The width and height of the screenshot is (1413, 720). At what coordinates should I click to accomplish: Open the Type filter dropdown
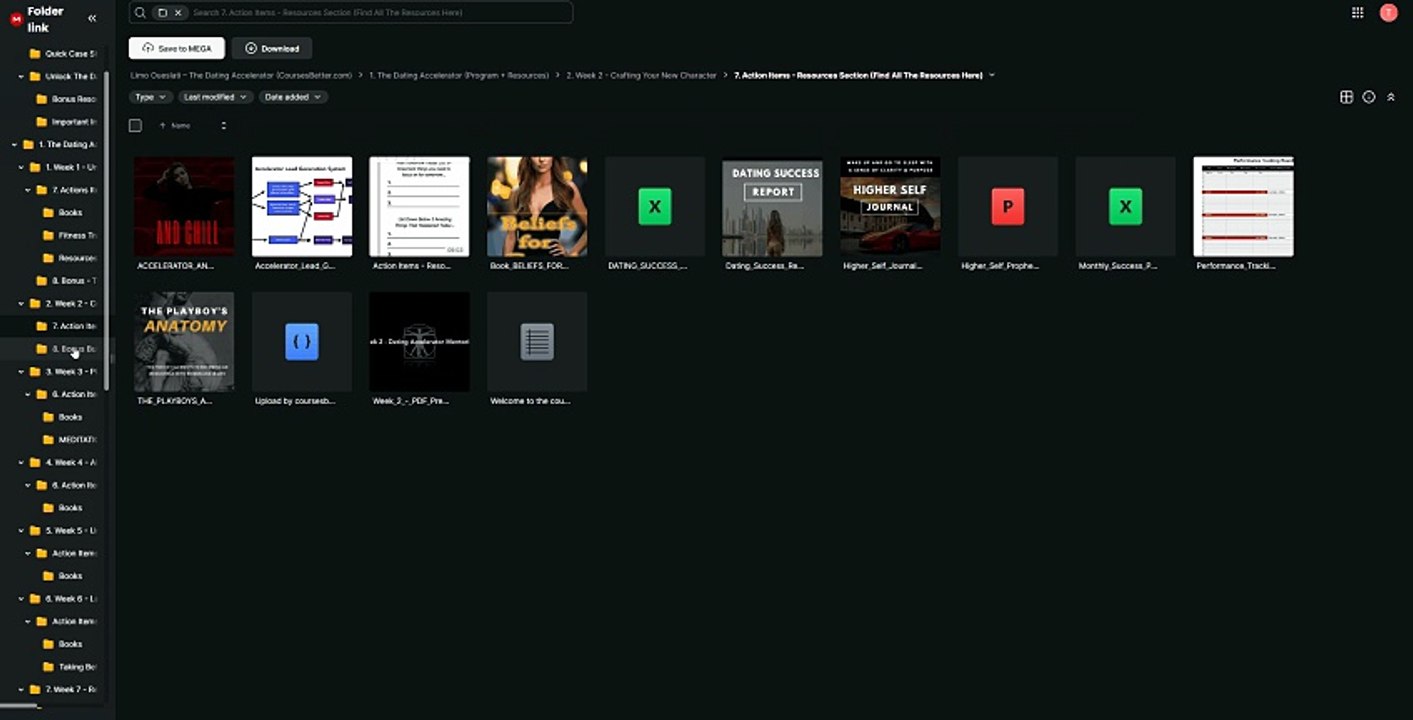point(151,97)
